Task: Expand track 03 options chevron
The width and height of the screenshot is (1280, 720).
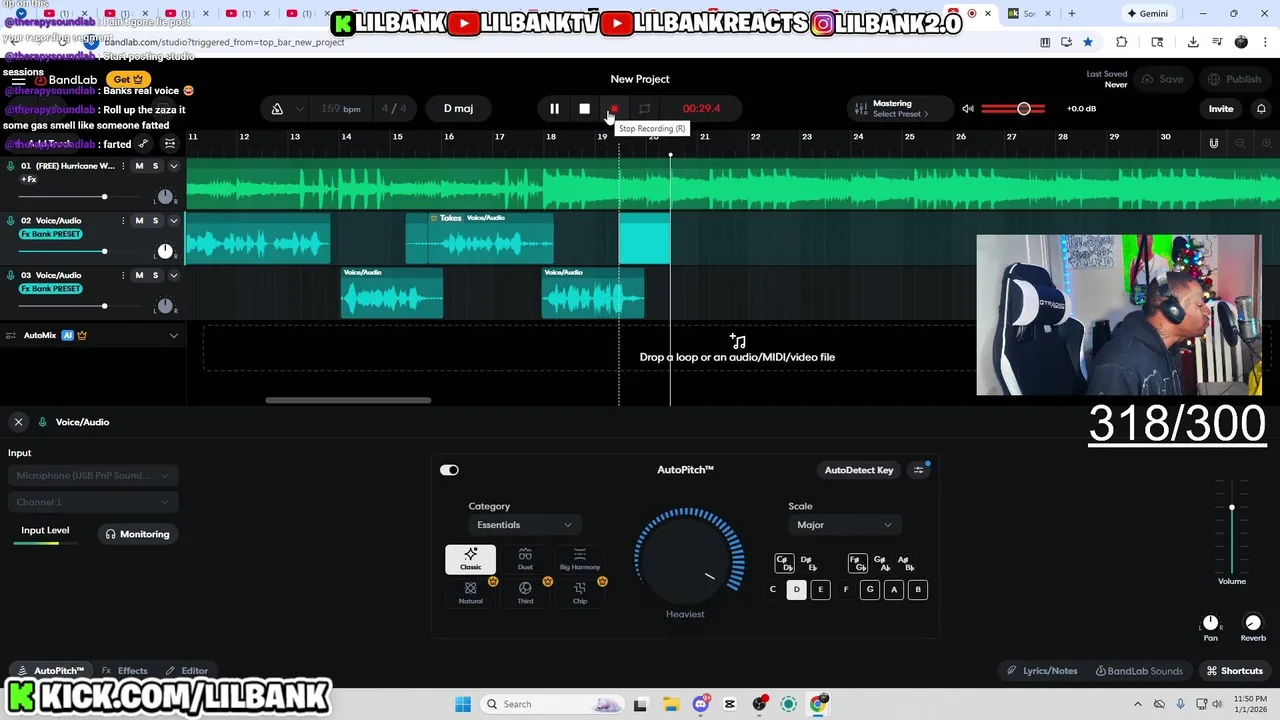Action: click(x=173, y=275)
